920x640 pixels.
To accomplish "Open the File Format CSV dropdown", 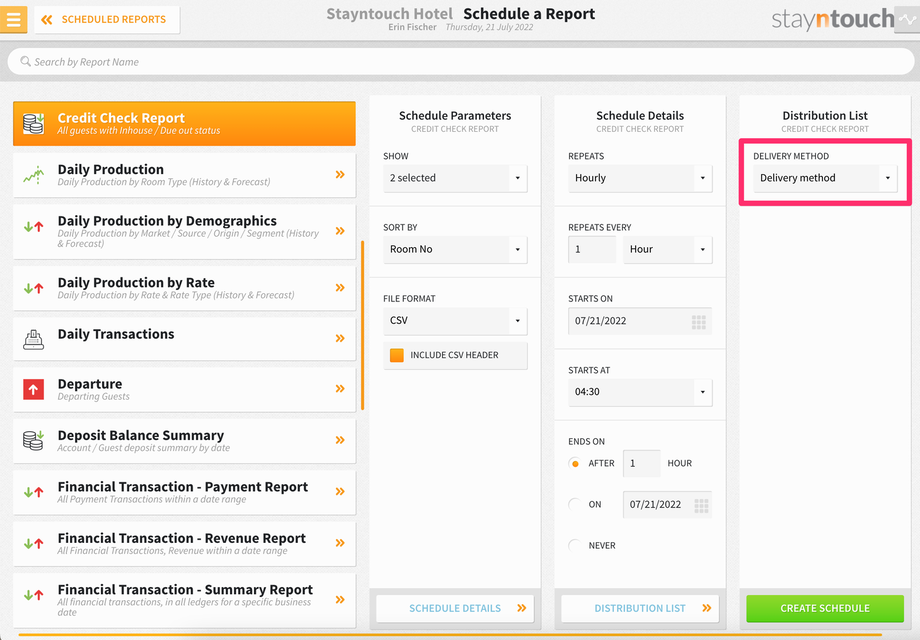I will click(455, 321).
